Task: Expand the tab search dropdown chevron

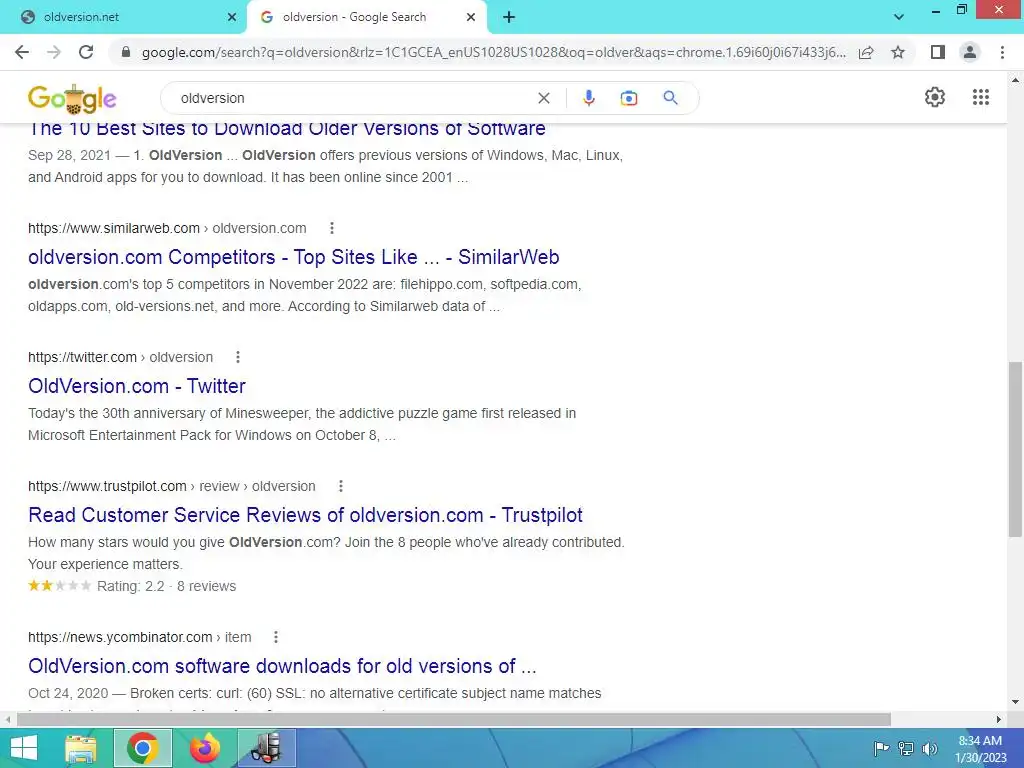Action: [x=899, y=18]
